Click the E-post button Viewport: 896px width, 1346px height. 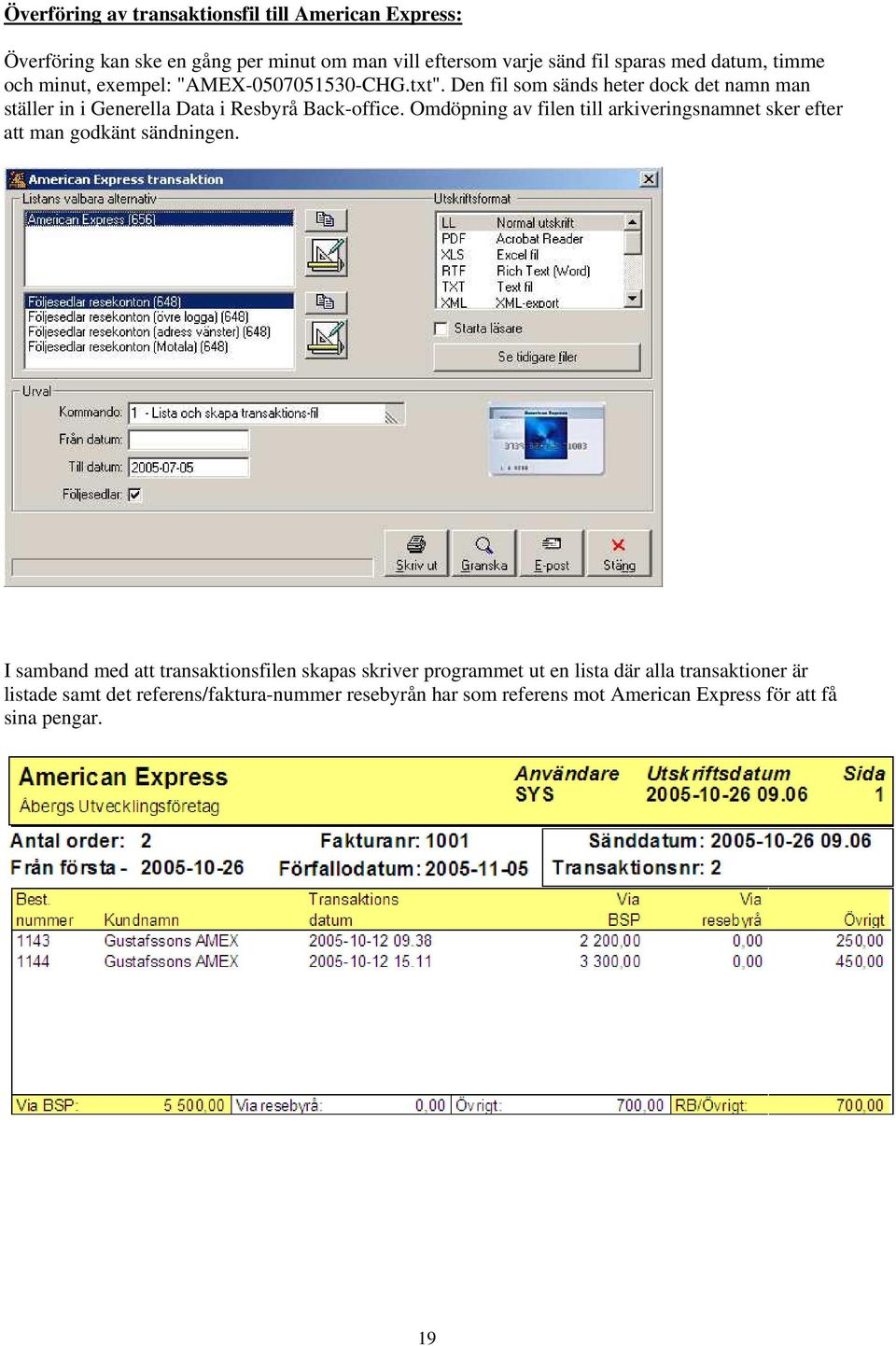[x=552, y=554]
